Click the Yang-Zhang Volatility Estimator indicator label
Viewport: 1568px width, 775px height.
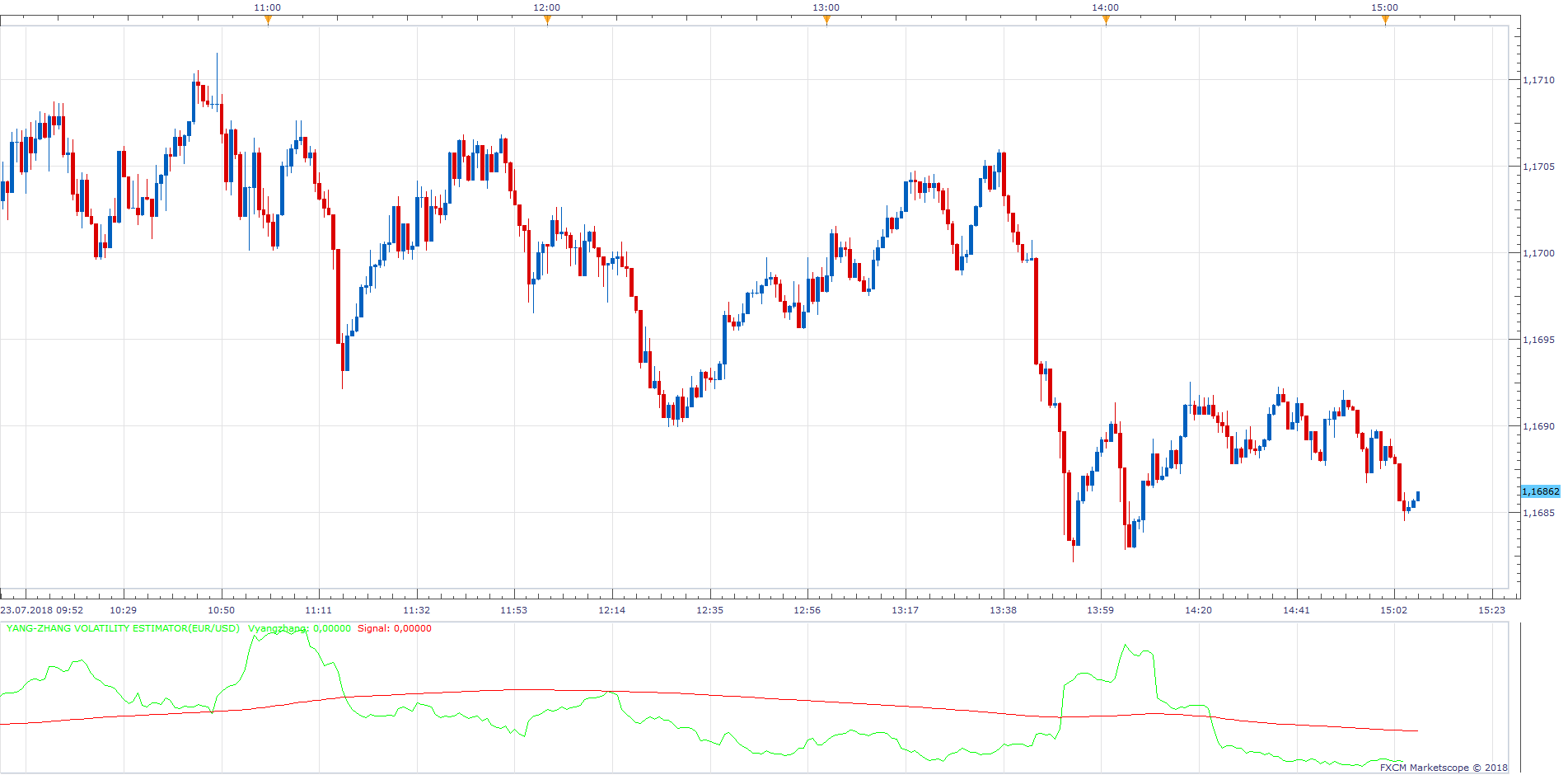[123, 628]
